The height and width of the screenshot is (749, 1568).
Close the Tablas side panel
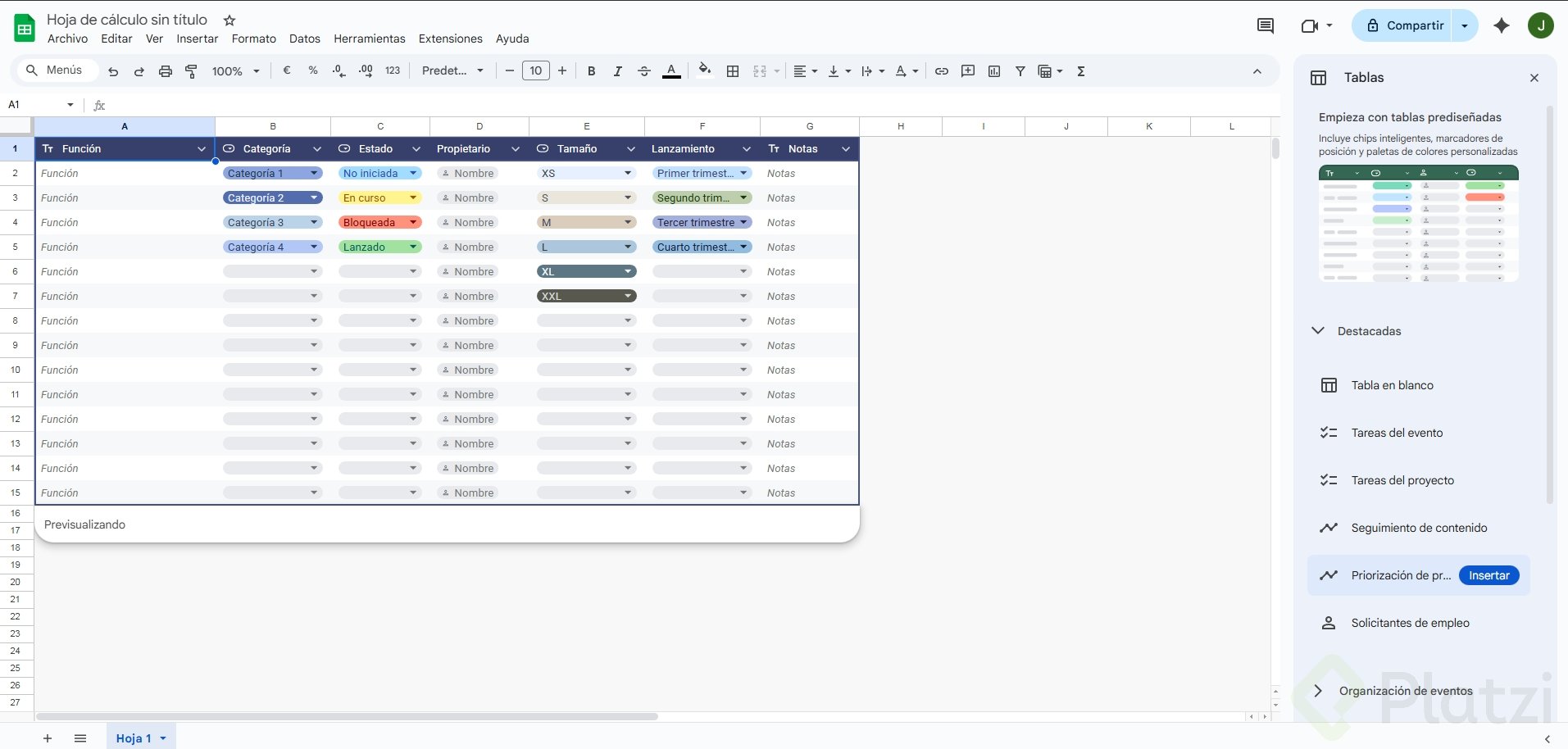pyautogui.click(x=1534, y=78)
